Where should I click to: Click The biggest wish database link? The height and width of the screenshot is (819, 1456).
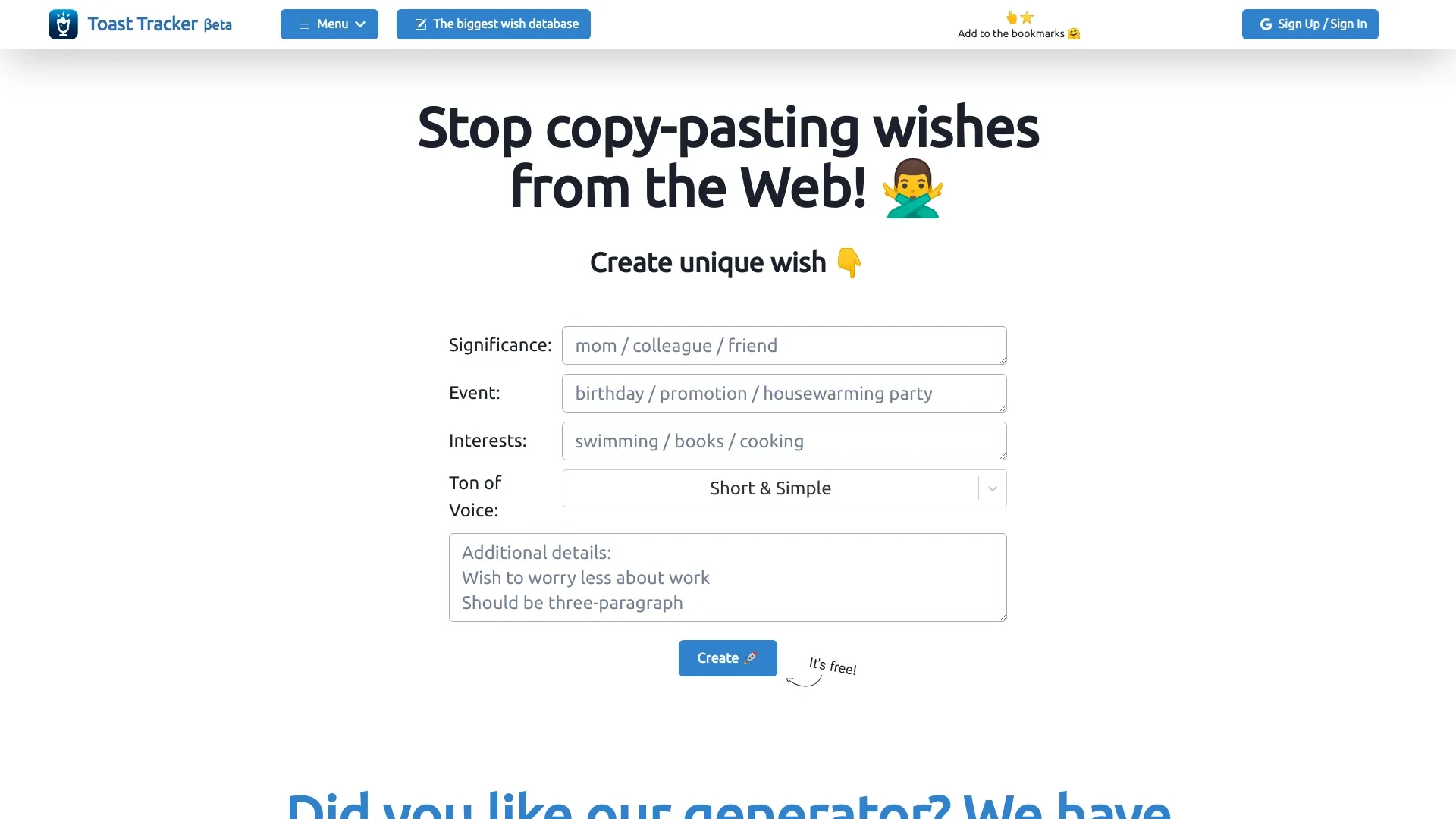point(493,24)
